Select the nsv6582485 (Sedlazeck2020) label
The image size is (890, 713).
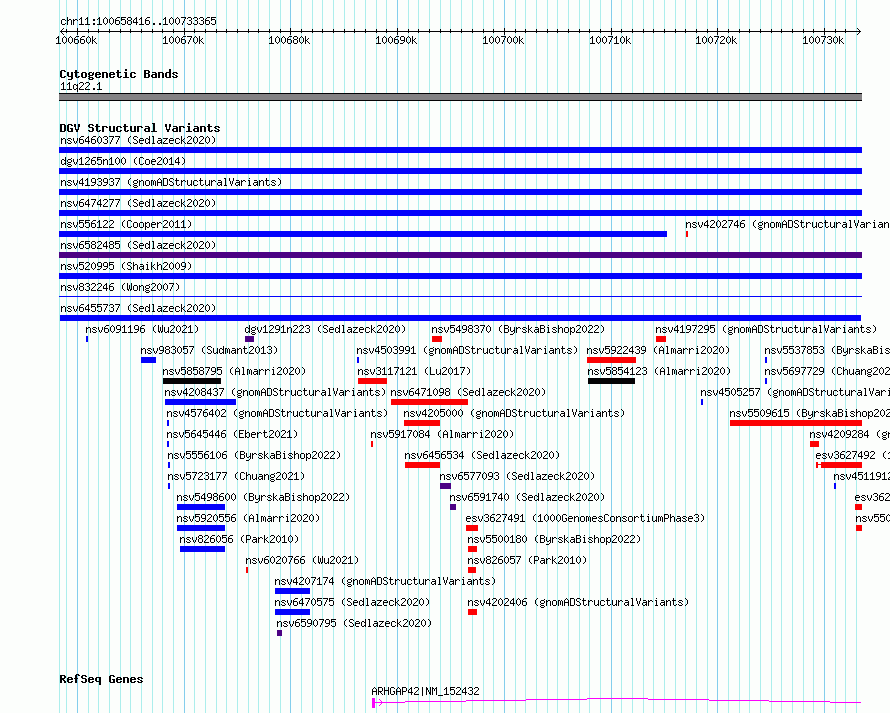[x=138, y=245]
